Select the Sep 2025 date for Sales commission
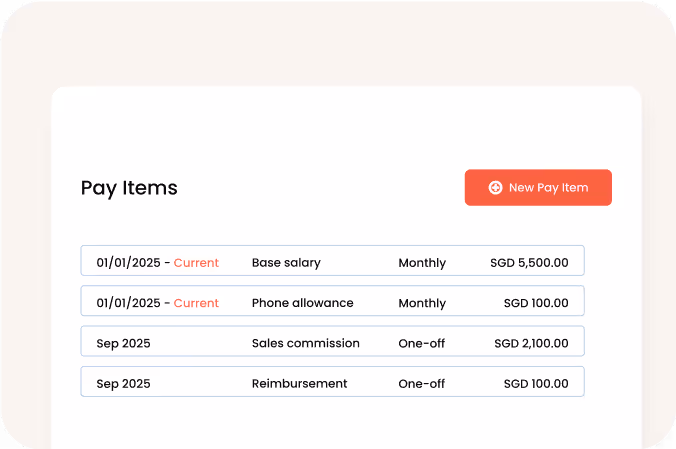 tap(123, 343)
